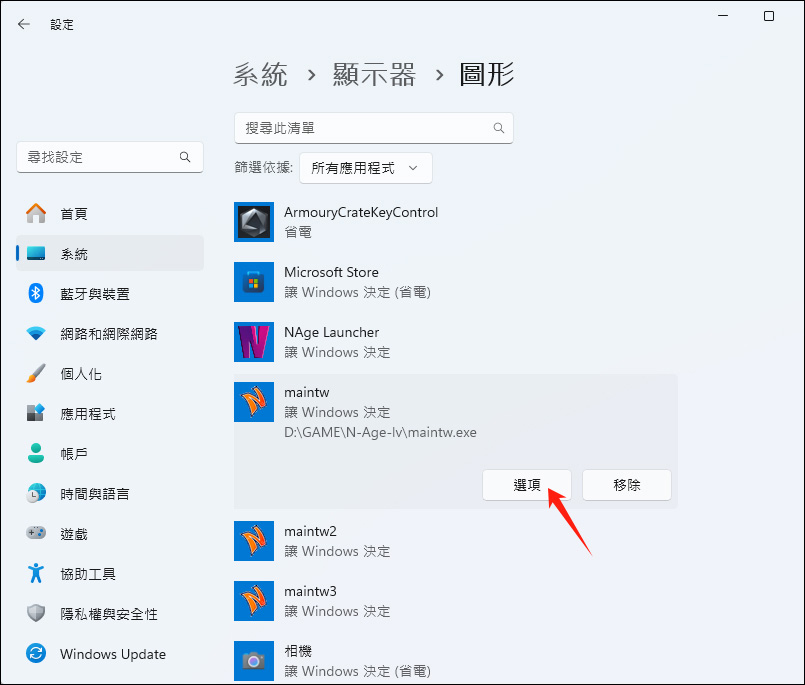The image size is (805, 685).
Task: Select the NAge Launcher list entry
Action: pyautogui.click(x=455, y=342)
